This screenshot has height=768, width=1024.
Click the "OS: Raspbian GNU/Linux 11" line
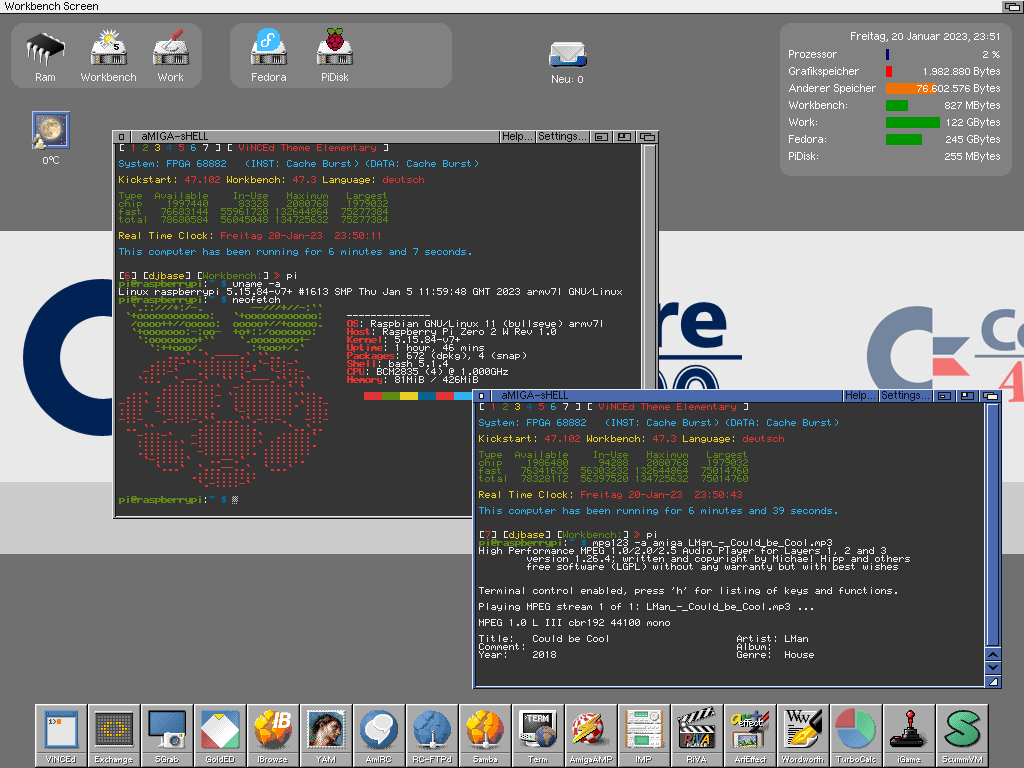click(475, 324)
